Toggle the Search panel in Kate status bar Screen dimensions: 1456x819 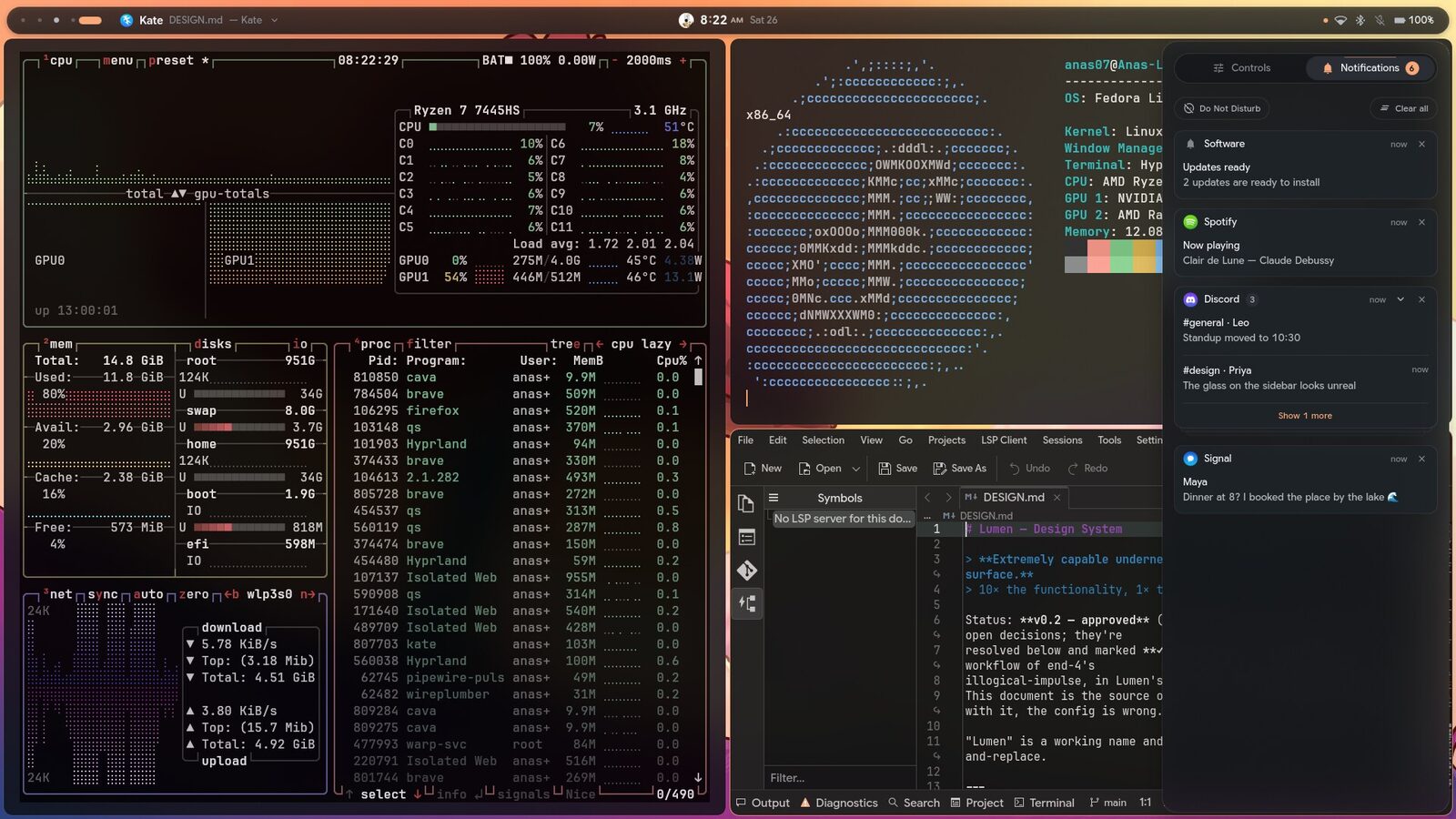[914, 803]
